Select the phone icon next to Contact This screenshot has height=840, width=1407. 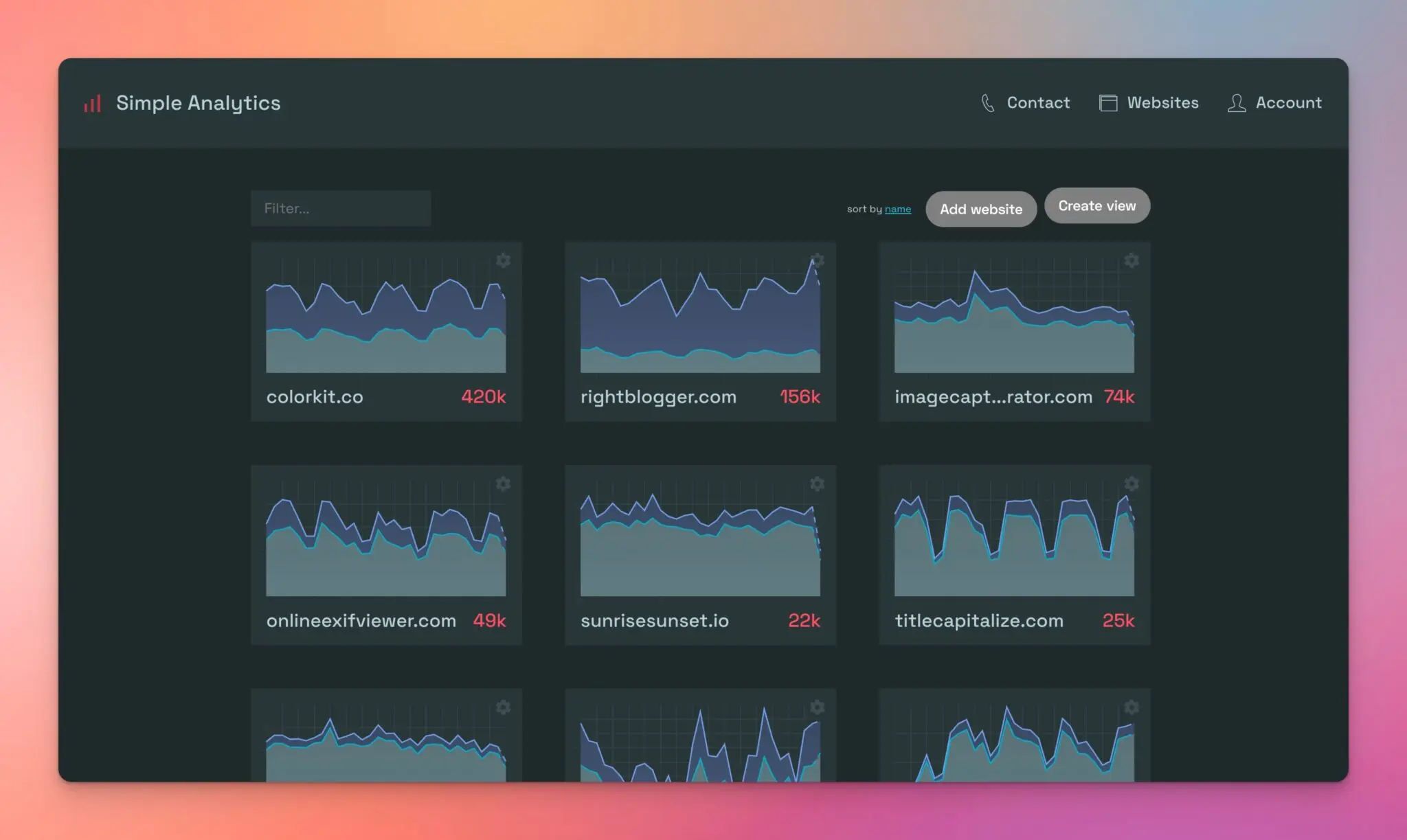pyautogui.click(x=989, y=102)
